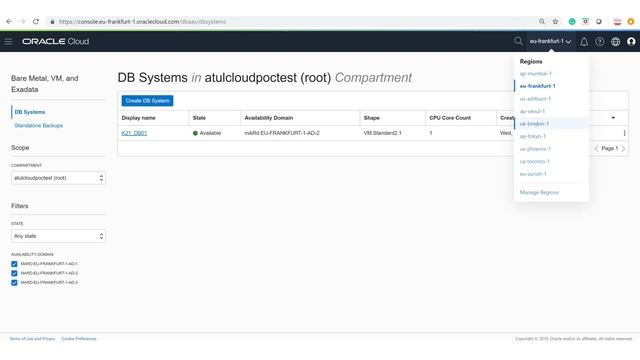
Task: Go to the previous page of results
Action: pos(596,149)
